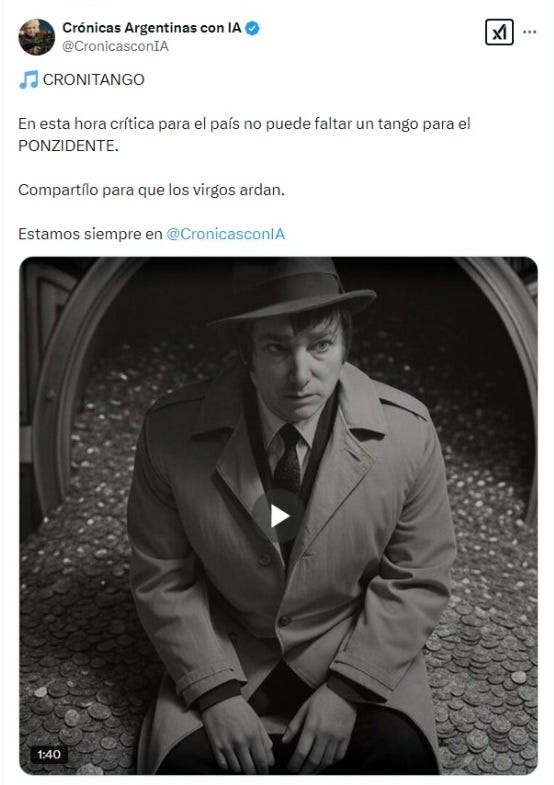Image resolution: width=554 pixels, height=785 pixels.
Task: Click the blue verified checkmark badge
Action: click(x=252, y=29)
